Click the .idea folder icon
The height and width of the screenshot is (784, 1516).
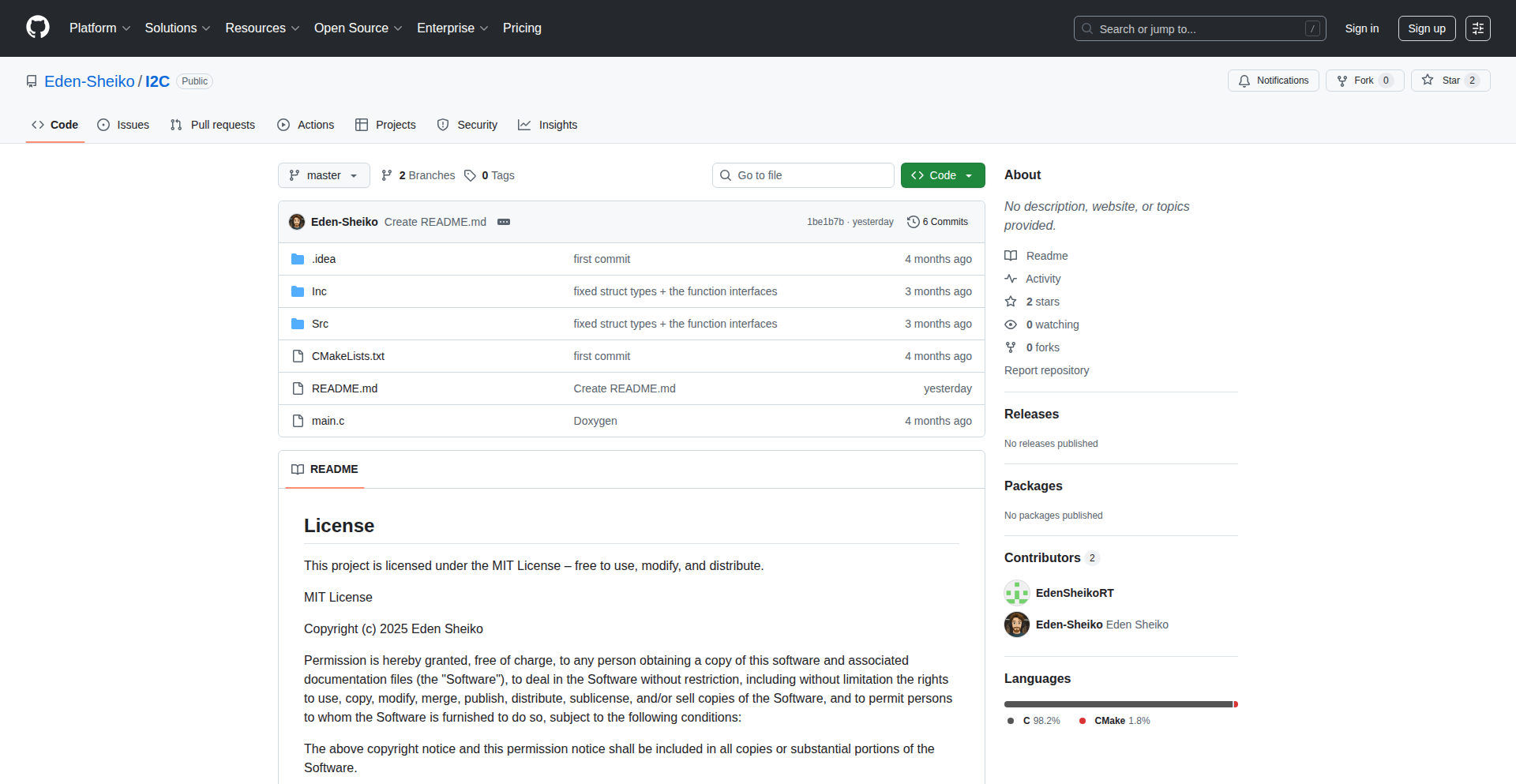tap(298, 259)
